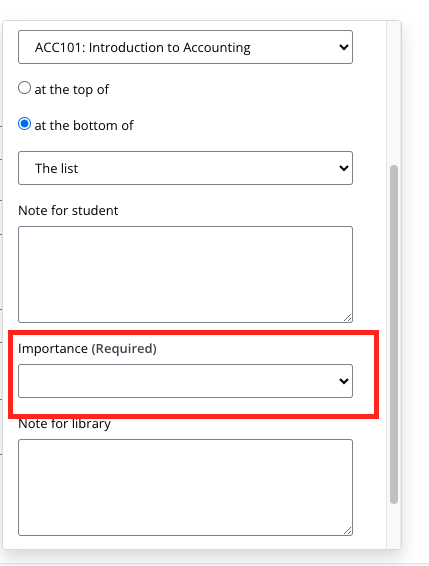Select the "at the bottom of" radio button
This screenshot has width=429, height=566.
[25, 124]
